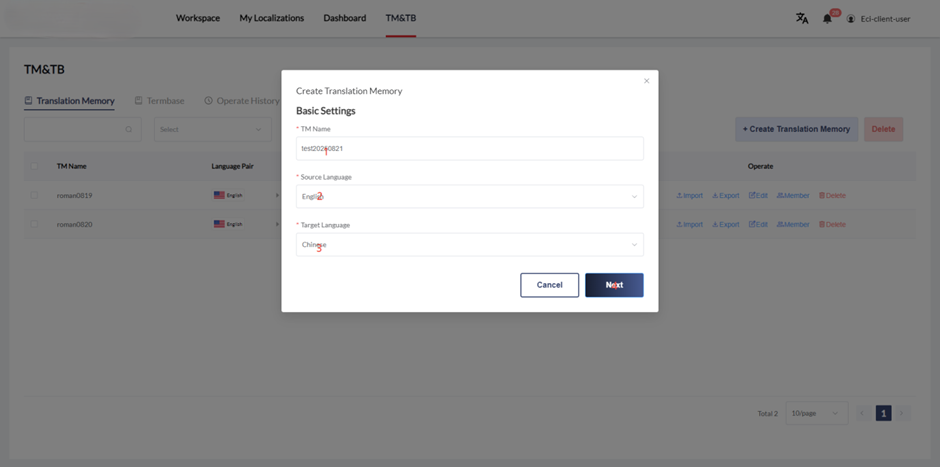940x467 pixels.
Task: Click the search input box
Action: pos(83,129)
